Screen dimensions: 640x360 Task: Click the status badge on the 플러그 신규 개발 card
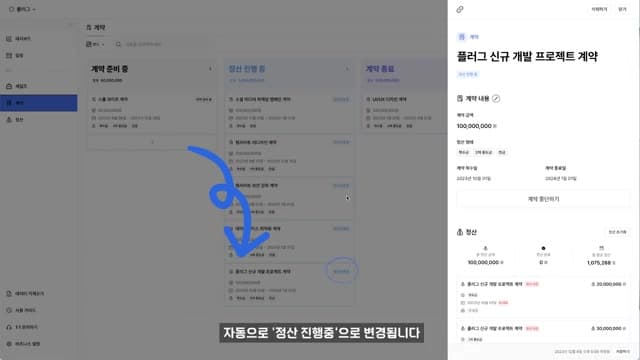click(x=341, y=271)
